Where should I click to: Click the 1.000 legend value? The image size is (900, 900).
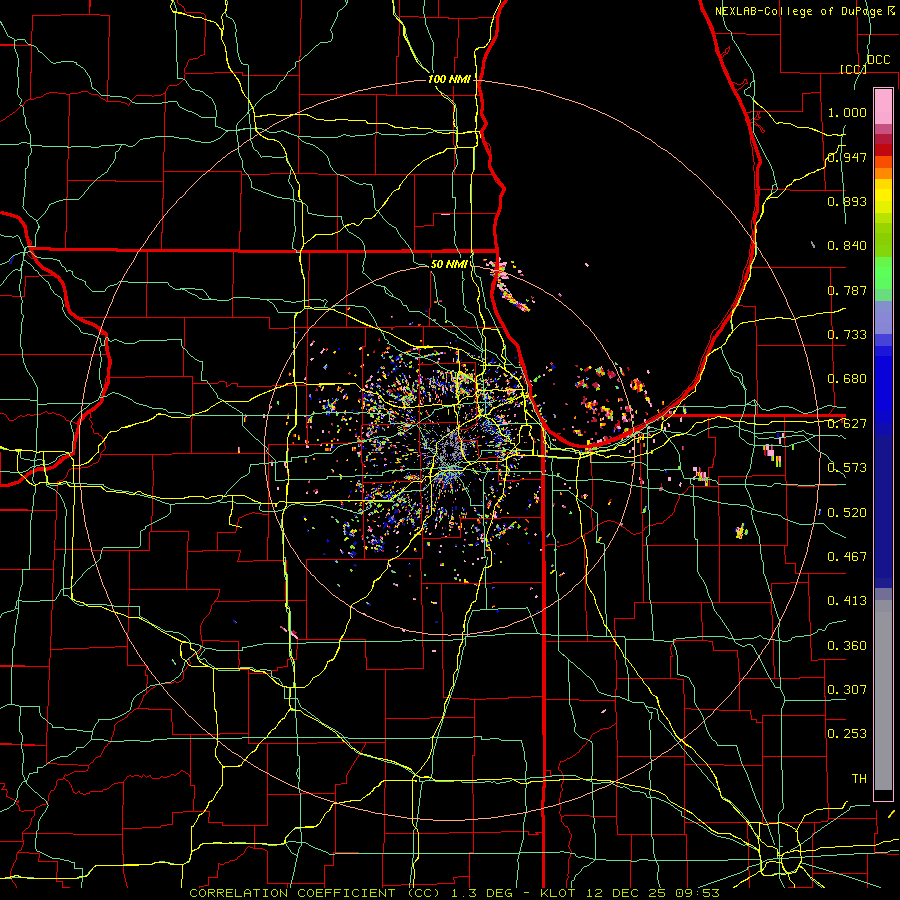tap(847, 112)
